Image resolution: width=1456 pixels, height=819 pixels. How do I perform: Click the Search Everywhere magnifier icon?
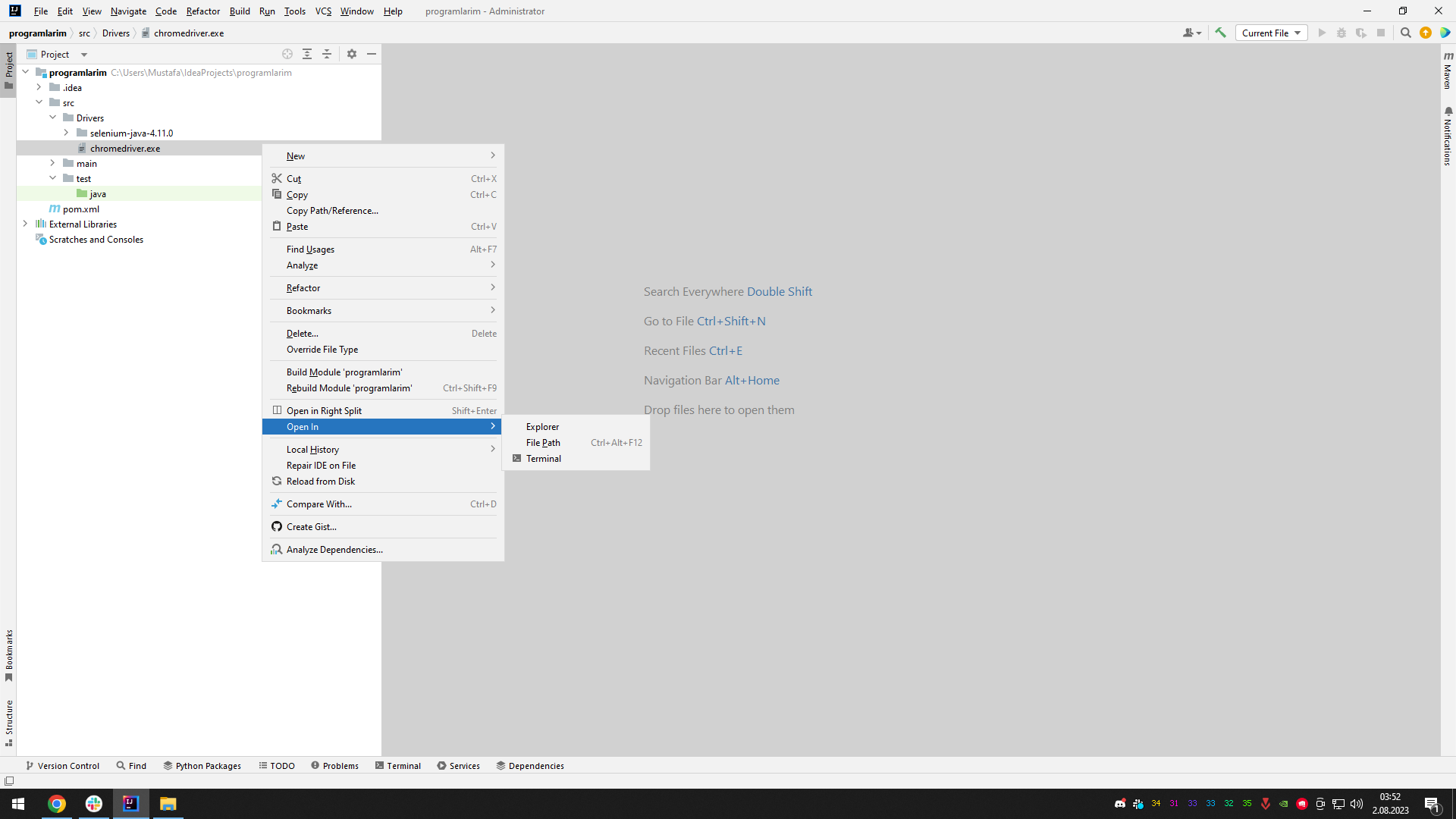click(1405, 33)
